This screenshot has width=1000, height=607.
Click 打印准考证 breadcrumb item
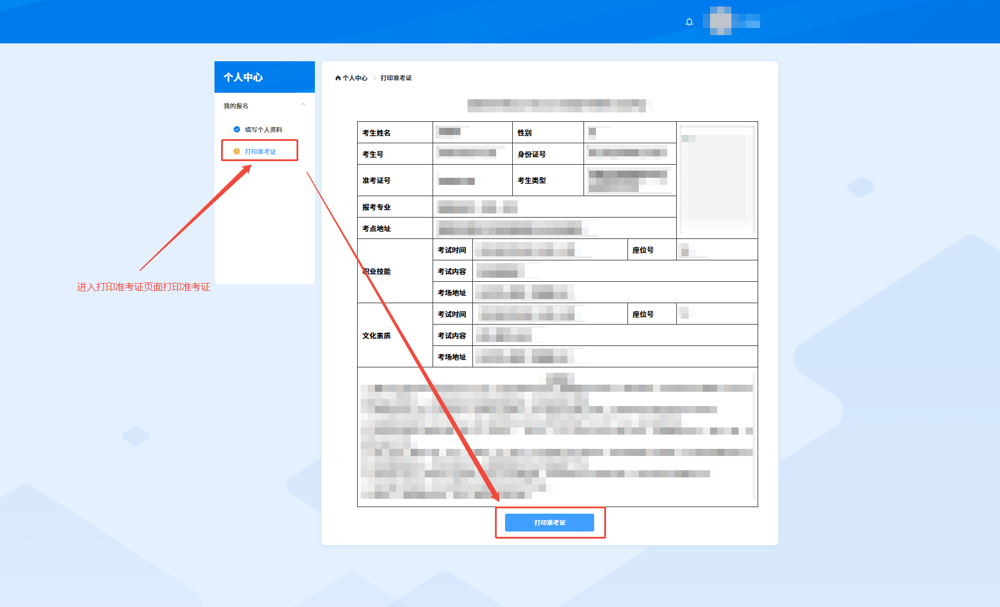[396, 78]
